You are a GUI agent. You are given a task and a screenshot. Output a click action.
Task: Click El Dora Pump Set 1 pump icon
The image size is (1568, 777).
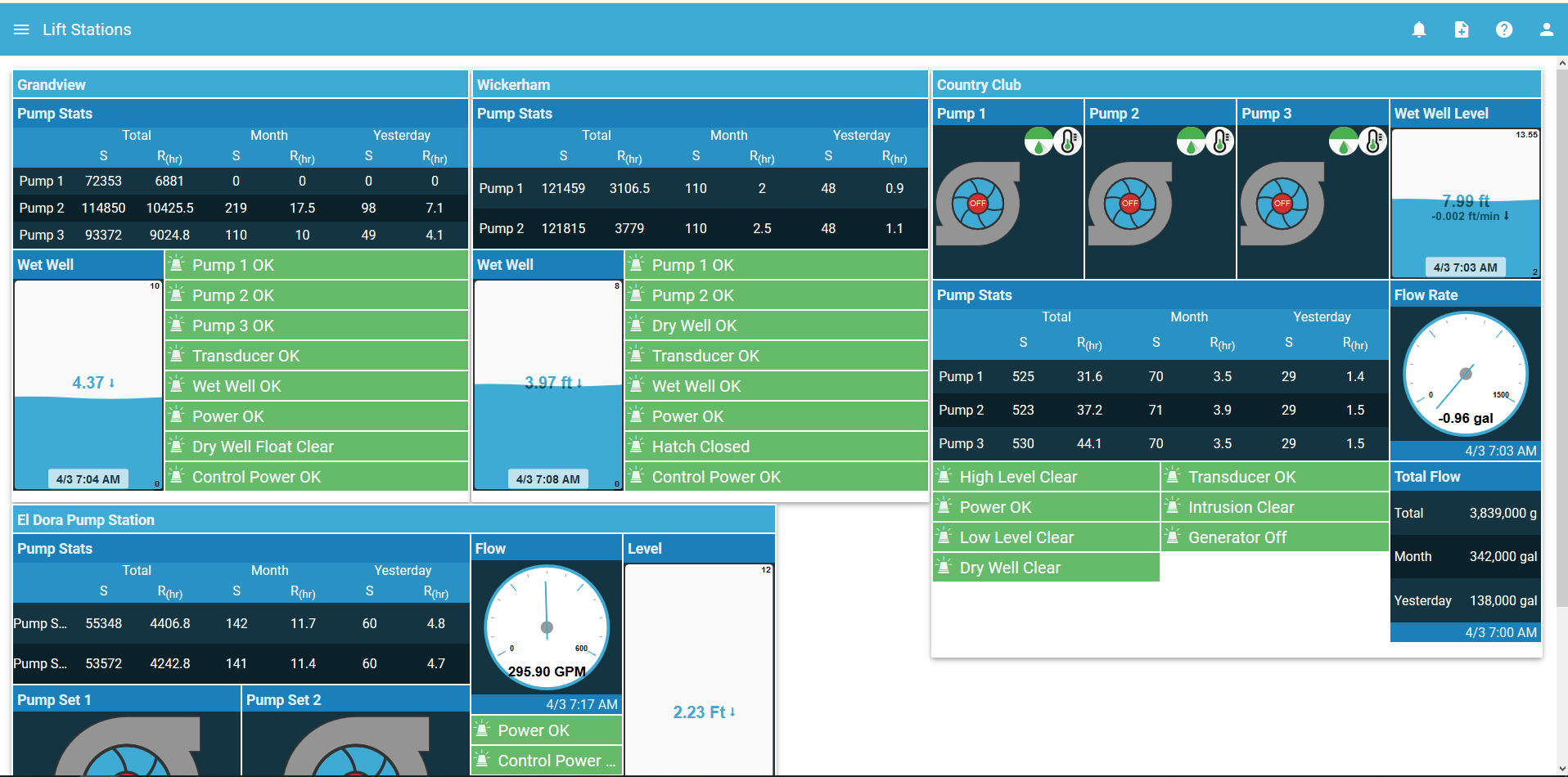click(x=127, y=746)
